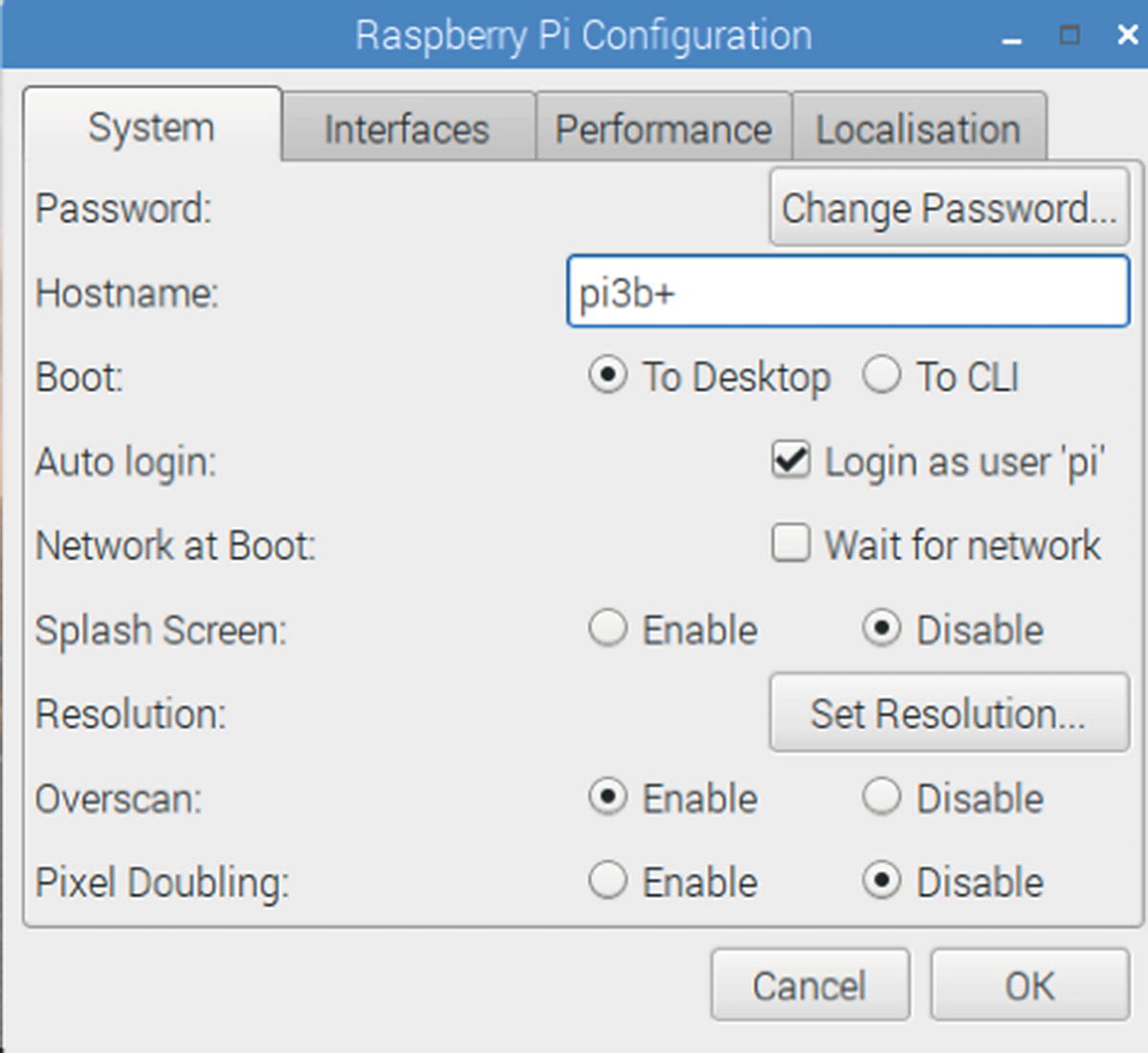Maximize the Raspberry Pi Configuration window
The width and height of the screenshot is (1148, 1053).
(x=1070, y=35)
